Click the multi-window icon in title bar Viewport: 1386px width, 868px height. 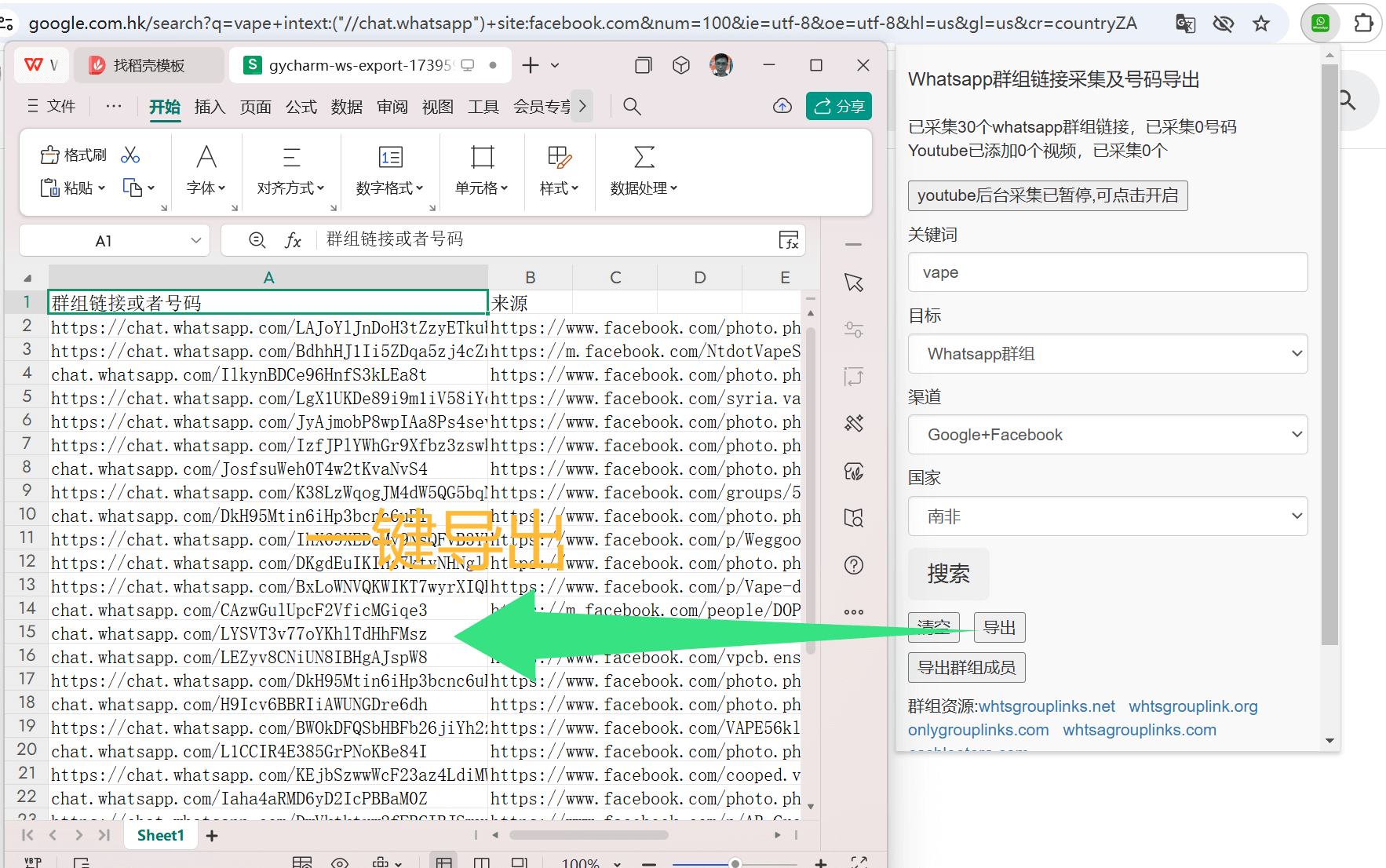click(643, 65)
